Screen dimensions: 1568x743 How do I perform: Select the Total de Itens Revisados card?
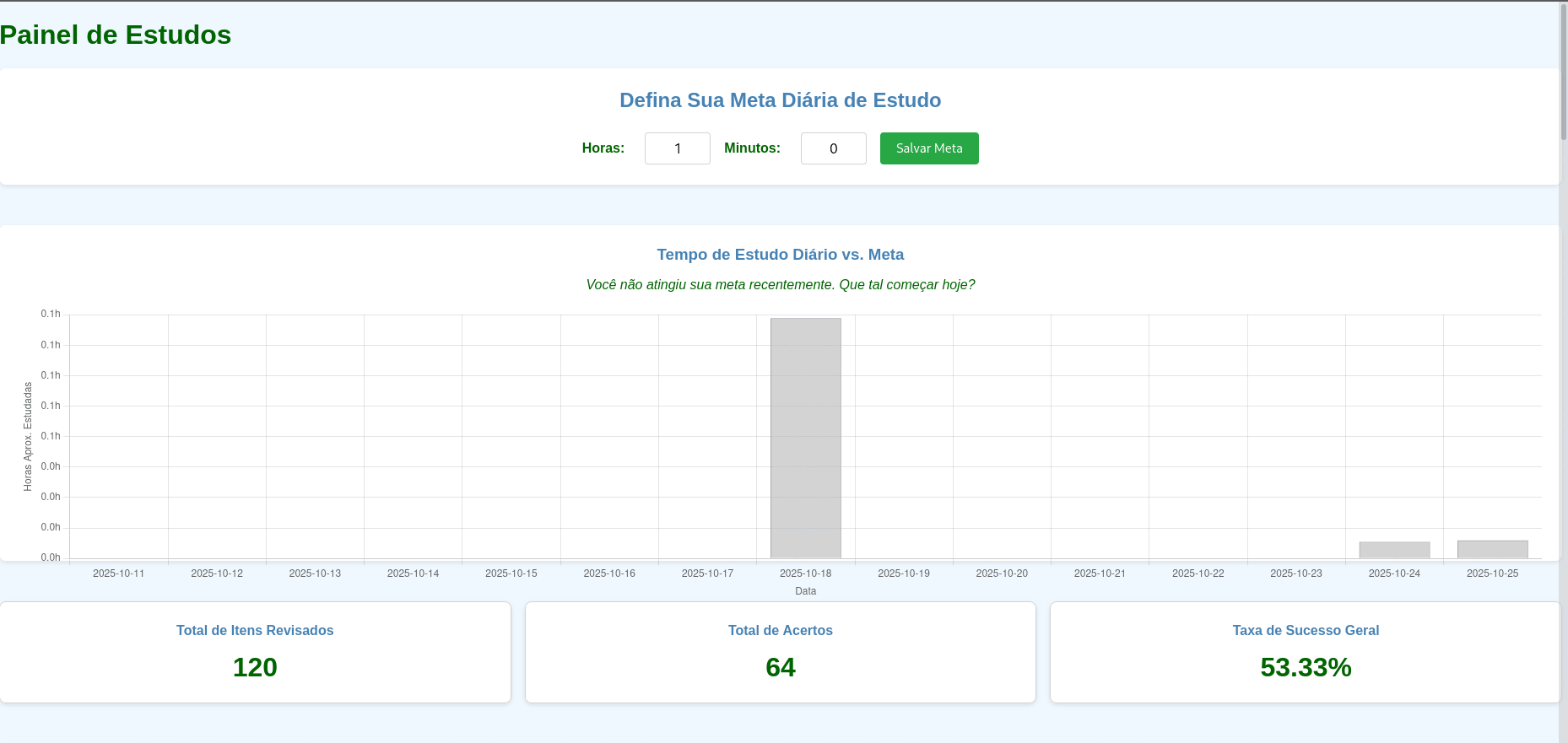[255, 652]
